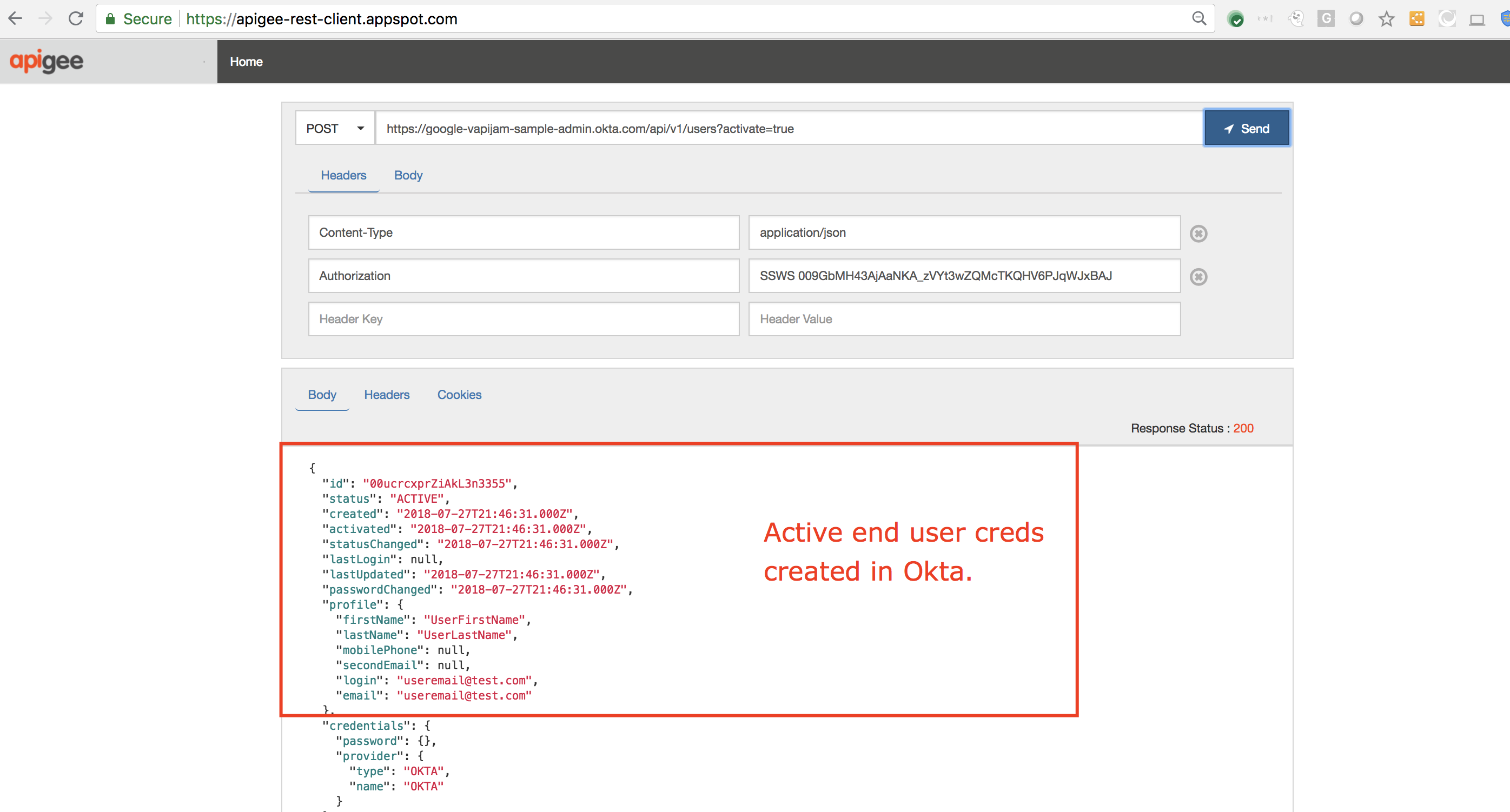
Task: Click the "profile" key in response
Action: coord(353,604)
